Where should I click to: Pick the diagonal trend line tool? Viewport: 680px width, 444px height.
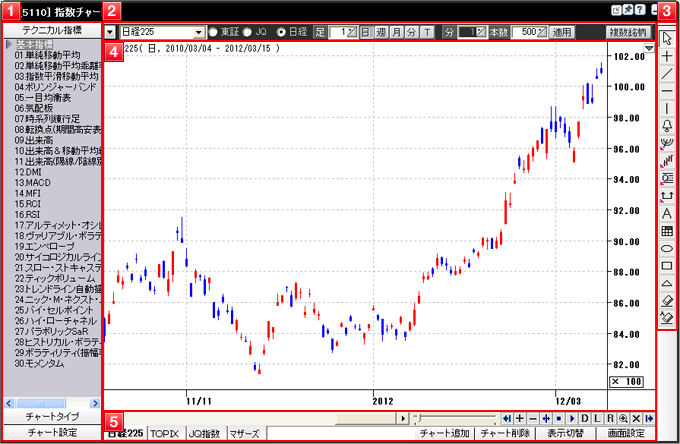point(667,74)
